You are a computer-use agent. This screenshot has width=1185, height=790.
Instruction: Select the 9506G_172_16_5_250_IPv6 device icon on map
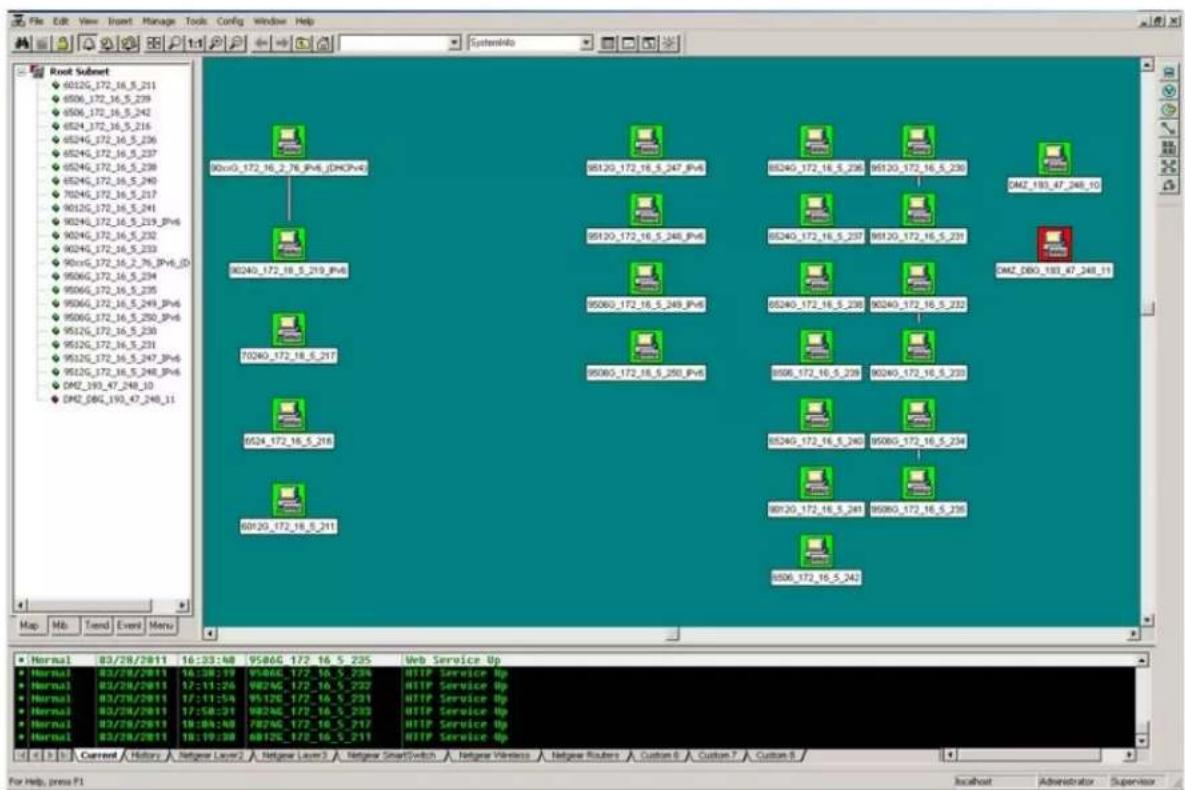pos(646,347)
